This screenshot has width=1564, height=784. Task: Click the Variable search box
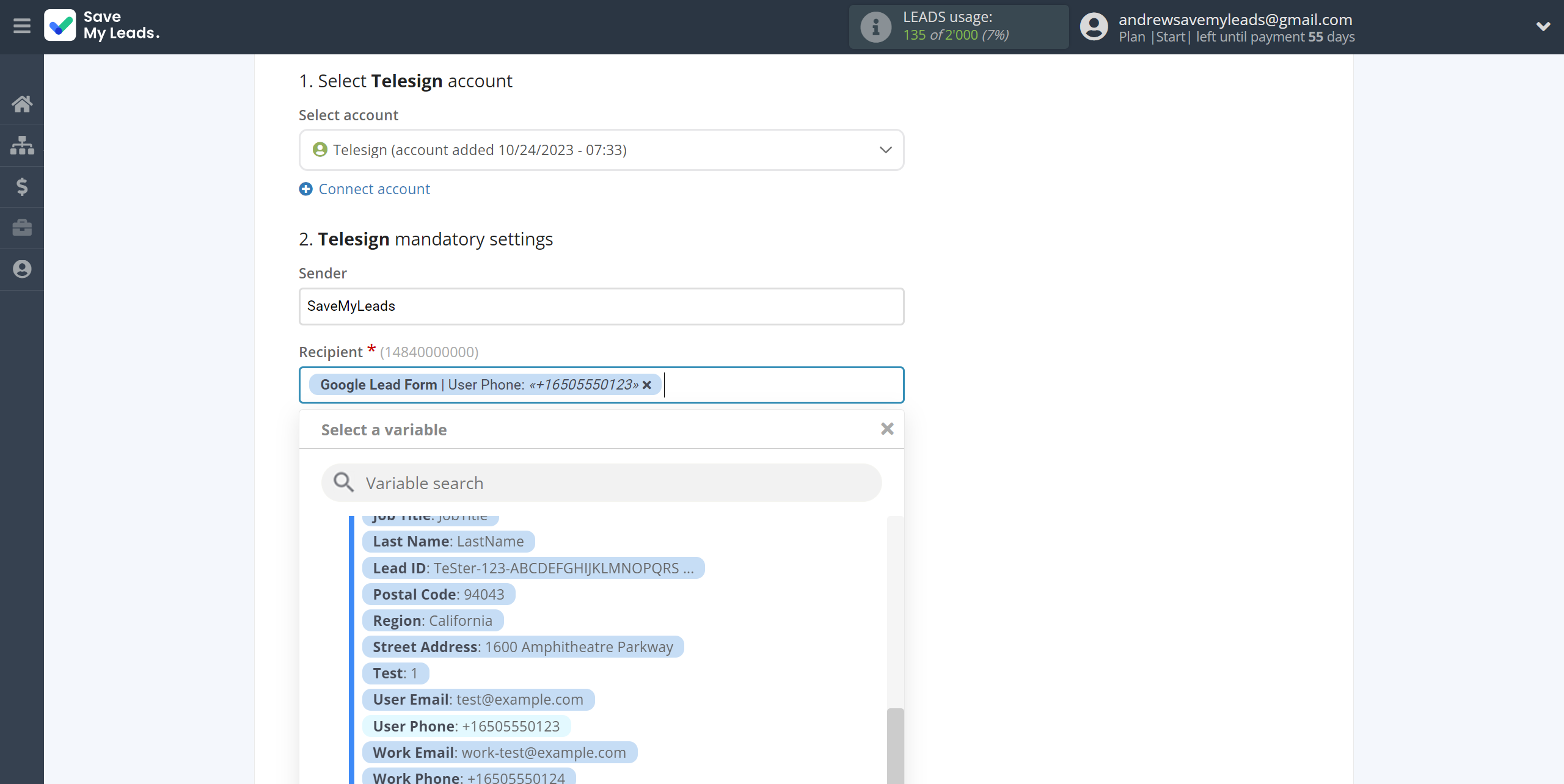click(601, 483)
